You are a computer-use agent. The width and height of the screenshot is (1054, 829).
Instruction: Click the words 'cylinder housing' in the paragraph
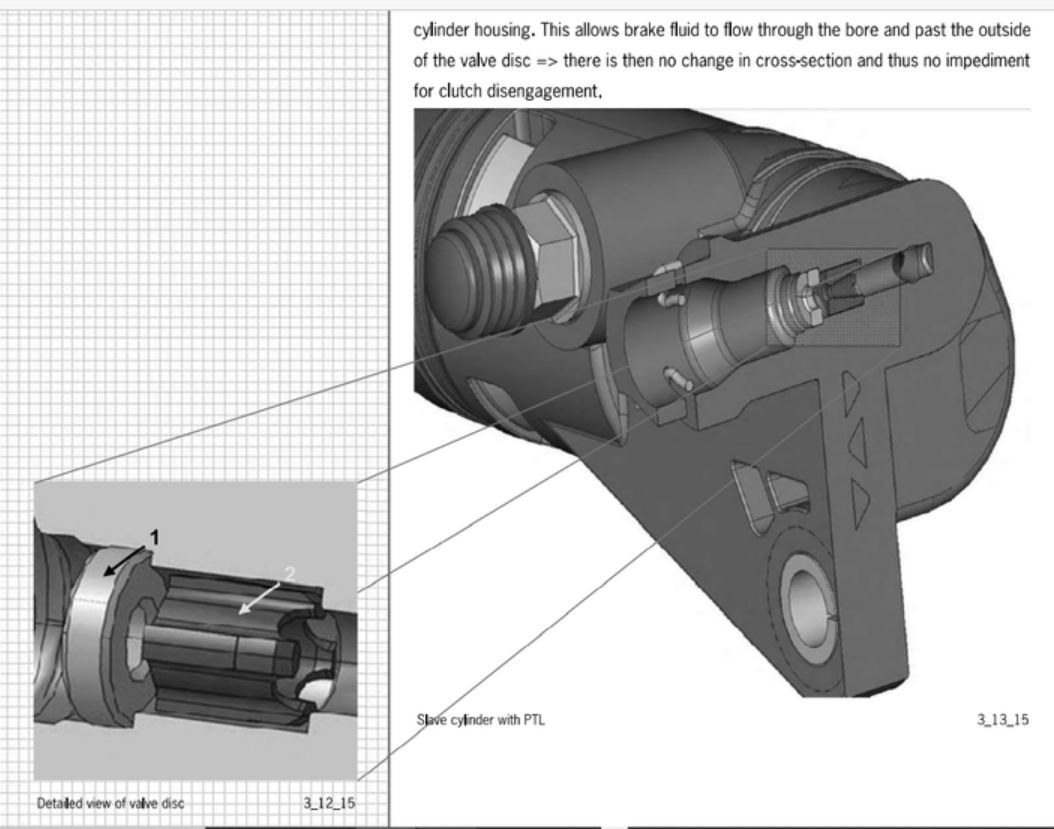pyautogui.click(x=459, y=31)
